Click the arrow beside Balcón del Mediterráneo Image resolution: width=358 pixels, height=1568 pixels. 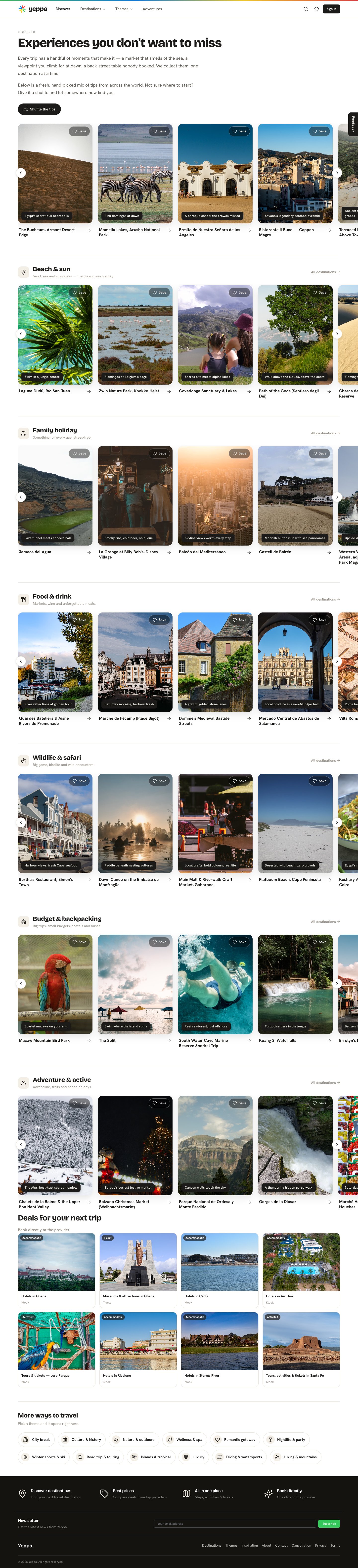[x=249, y=552]
